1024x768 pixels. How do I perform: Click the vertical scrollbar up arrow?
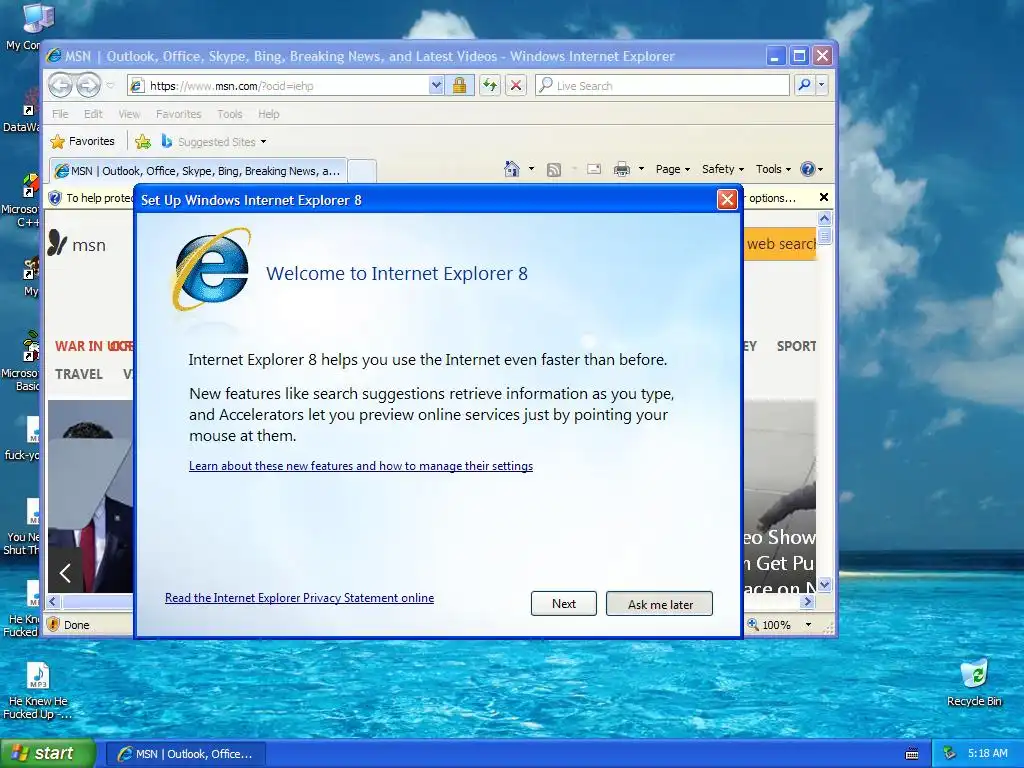[824, 219]
